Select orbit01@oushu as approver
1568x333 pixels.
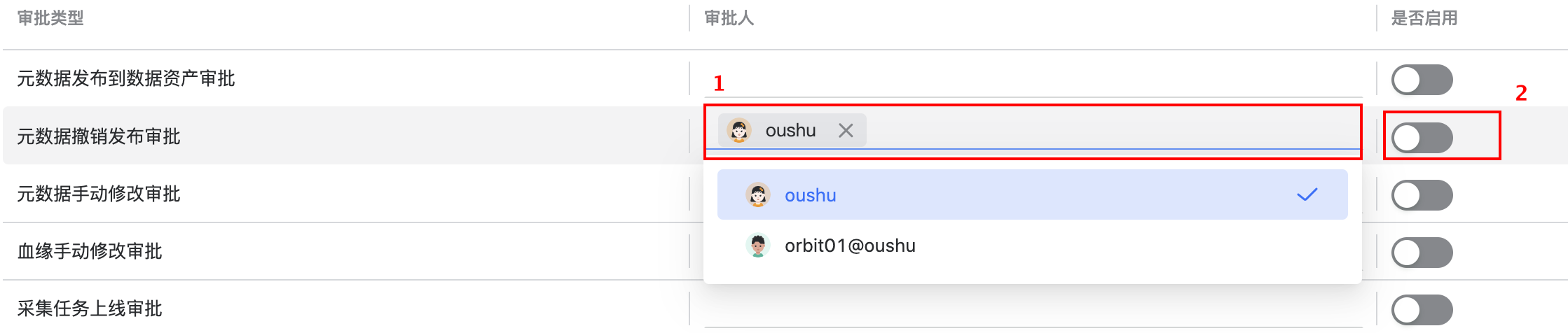click(x=1033, y=246)
